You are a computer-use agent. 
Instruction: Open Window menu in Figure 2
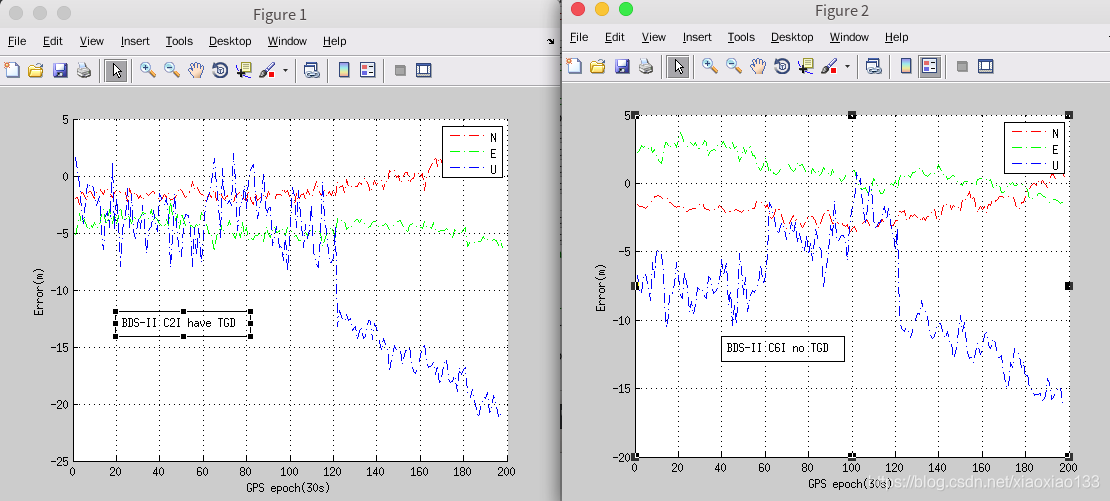click(x=849, y=37)
